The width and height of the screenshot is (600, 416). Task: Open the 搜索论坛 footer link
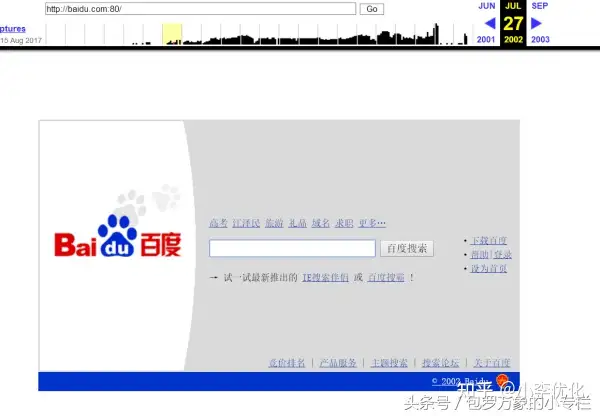440,362
